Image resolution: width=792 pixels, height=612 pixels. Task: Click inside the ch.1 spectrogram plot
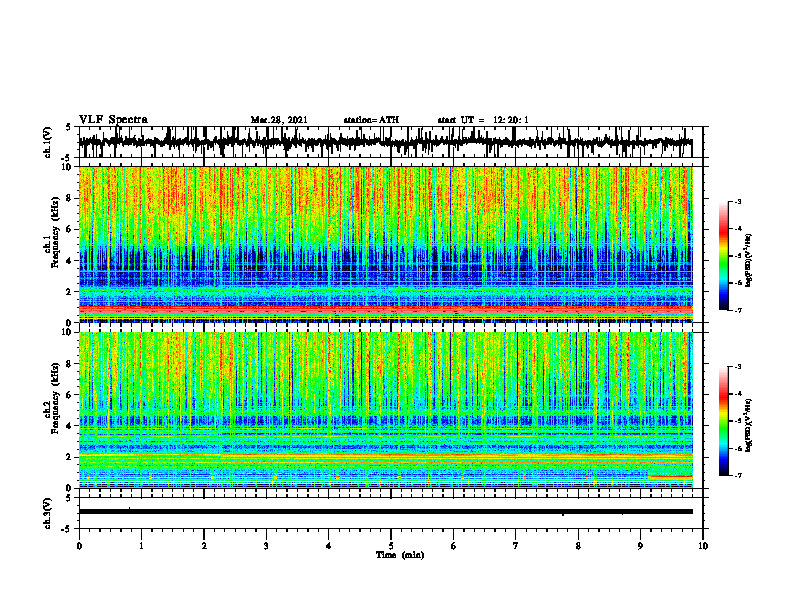pos(385,244)
